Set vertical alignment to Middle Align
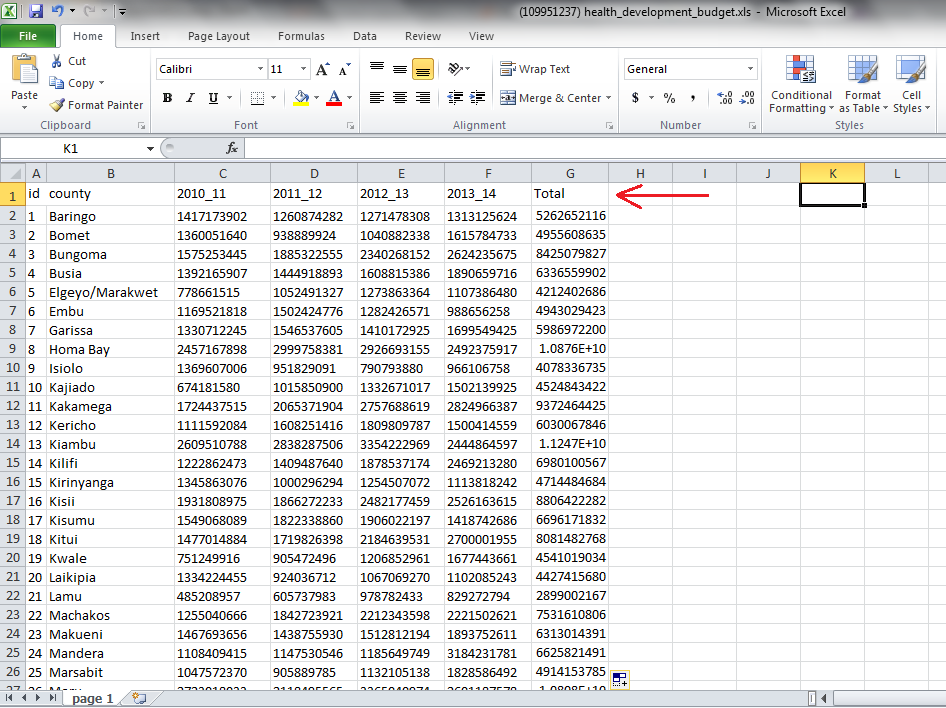The image size is (946, 708). (x=399, y=69)
